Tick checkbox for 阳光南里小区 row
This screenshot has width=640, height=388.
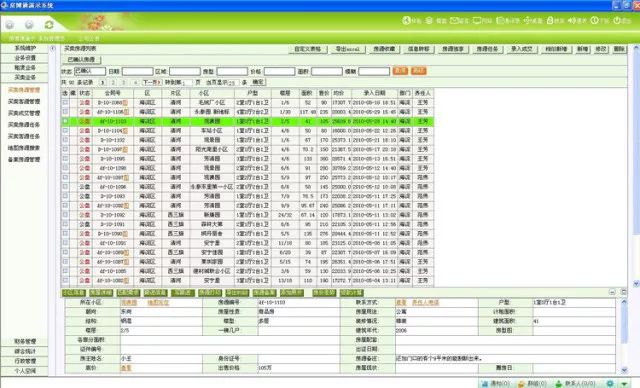[x=65, y=149]
